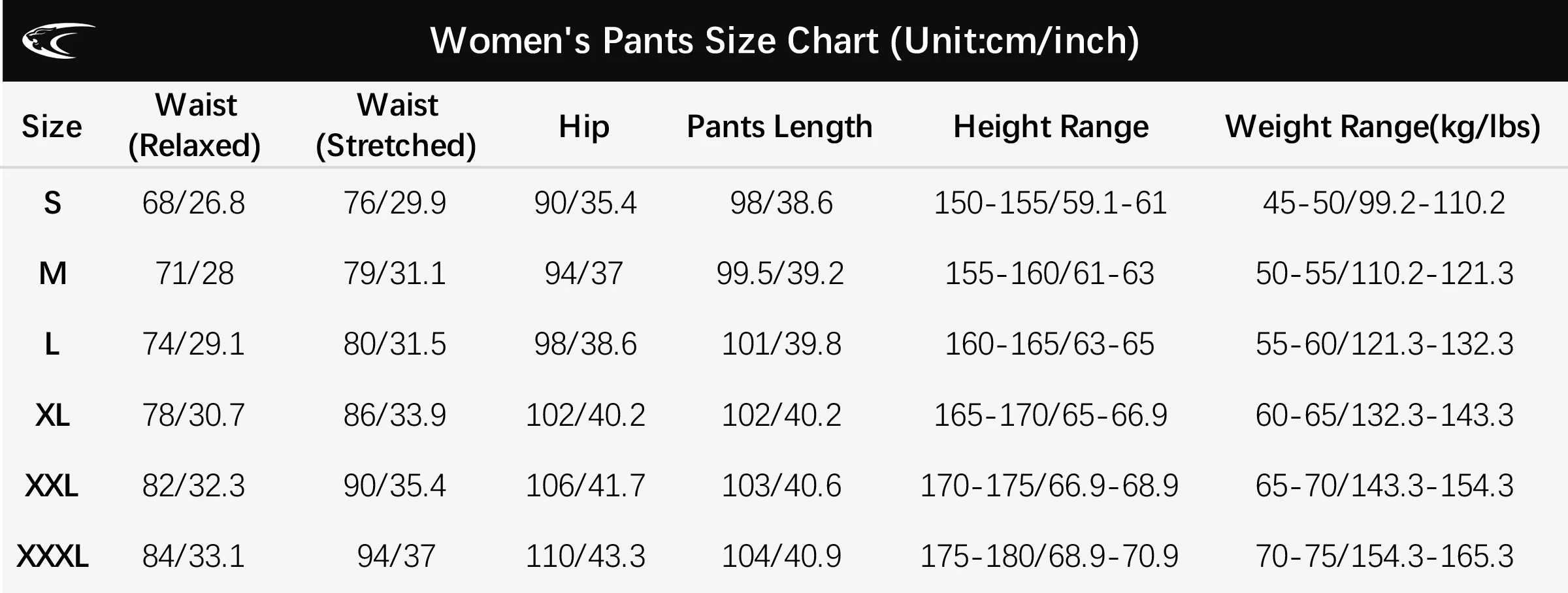The height and width of the screenshot is (593, 1568).
Task: Select the Hip column header
Action: [584, 126]
